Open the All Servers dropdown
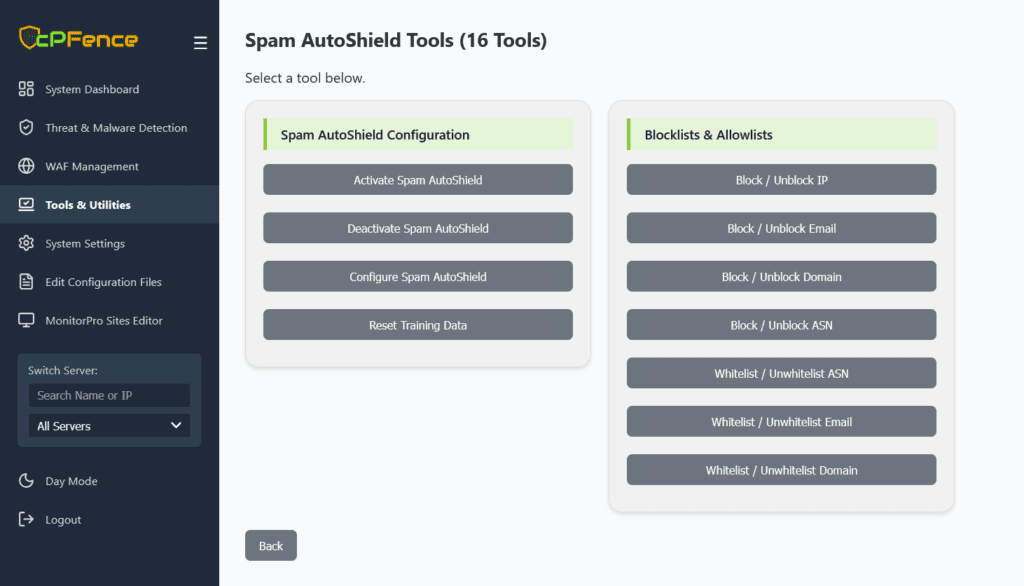 (109, 426)
